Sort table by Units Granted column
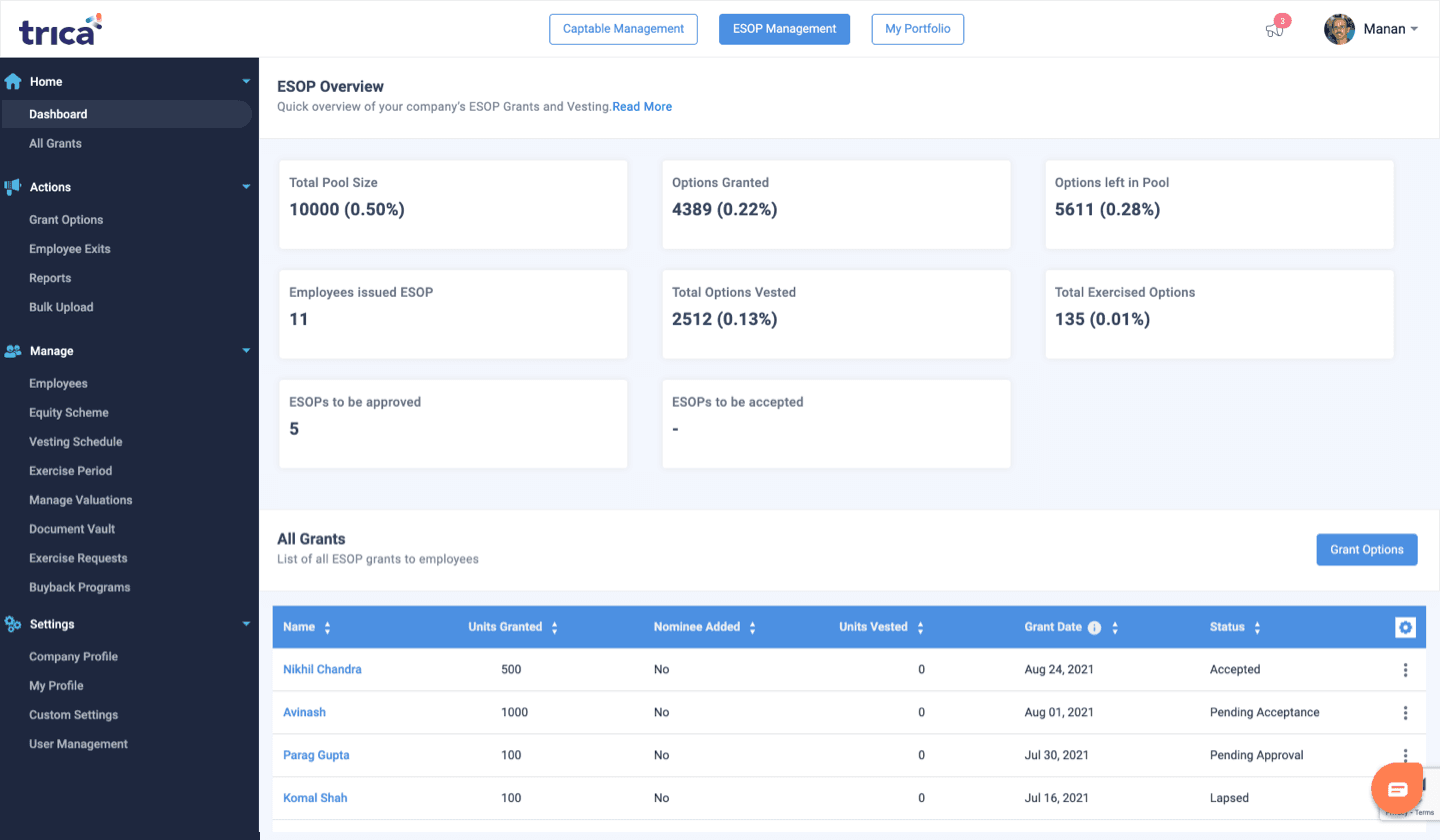The height and width of the screenshot is (840, 1440). point(554,628)
